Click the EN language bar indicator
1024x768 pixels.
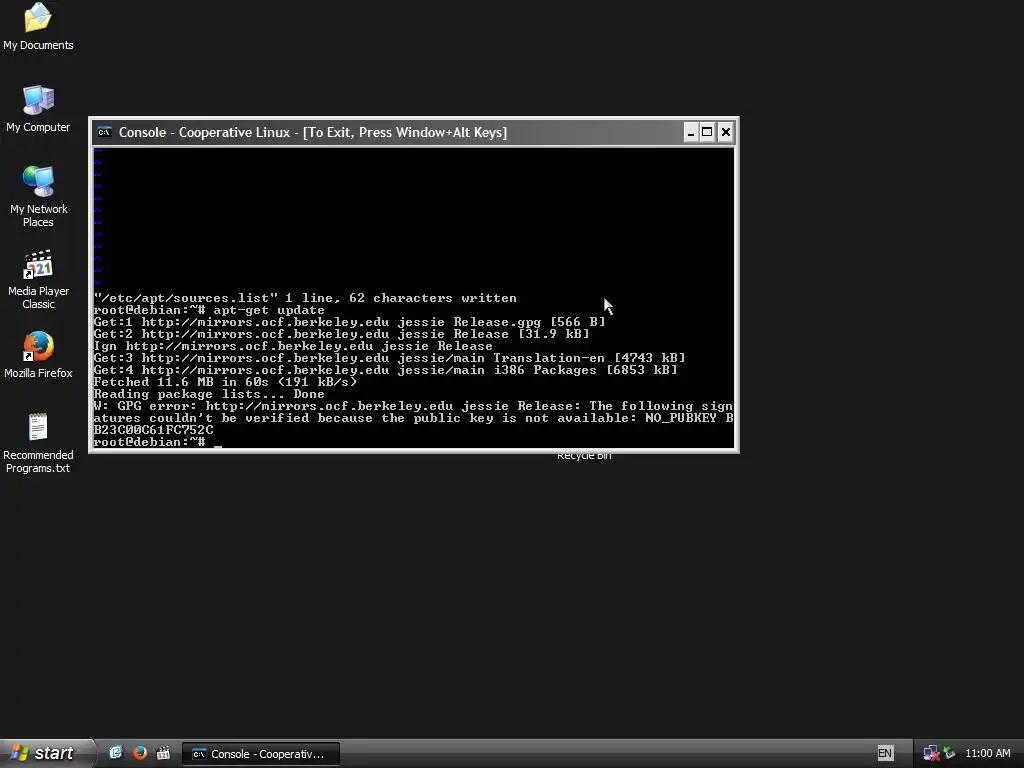(x=885, y=753)
